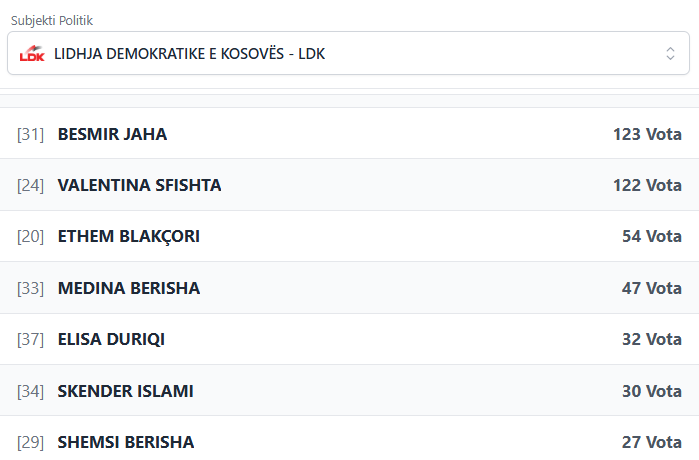The height and width of the screenshot is (460, 699).
Task: Click the 32 Vota count
Action: 651,339
